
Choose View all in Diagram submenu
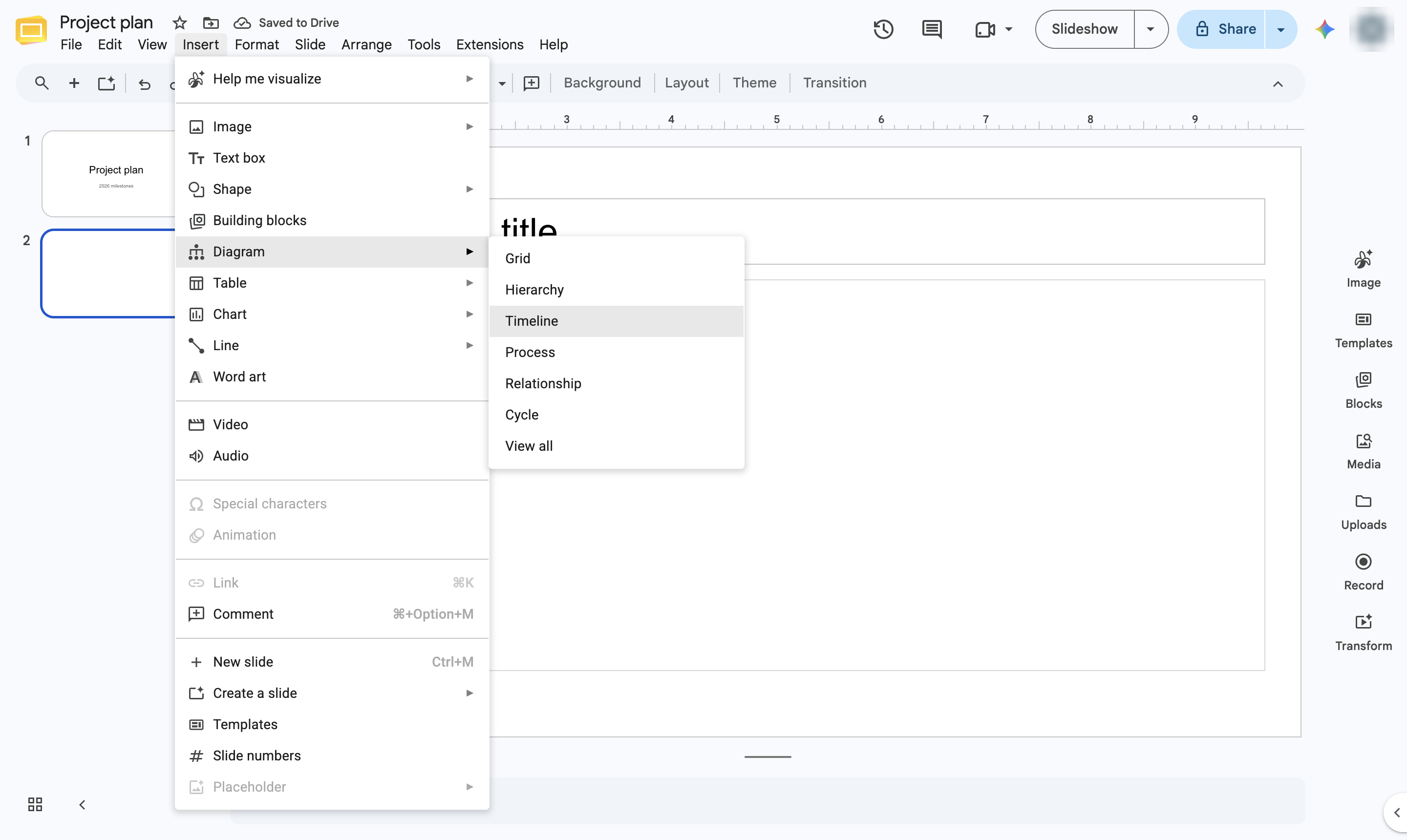pyautogui.click(x=616, y=446)
